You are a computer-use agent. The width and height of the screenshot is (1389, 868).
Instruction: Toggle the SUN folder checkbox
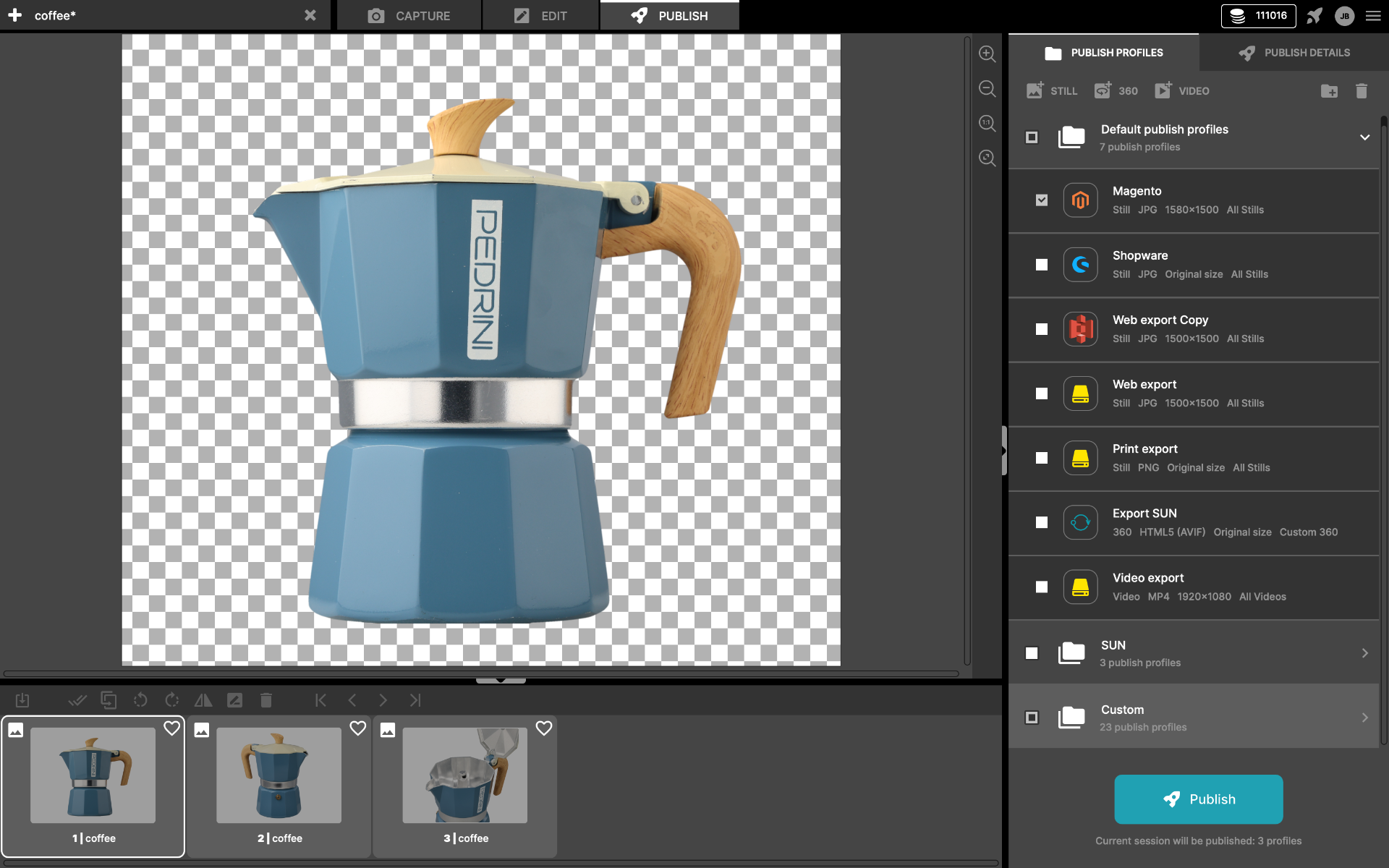pyautogui.click(x=1032, y=653)
